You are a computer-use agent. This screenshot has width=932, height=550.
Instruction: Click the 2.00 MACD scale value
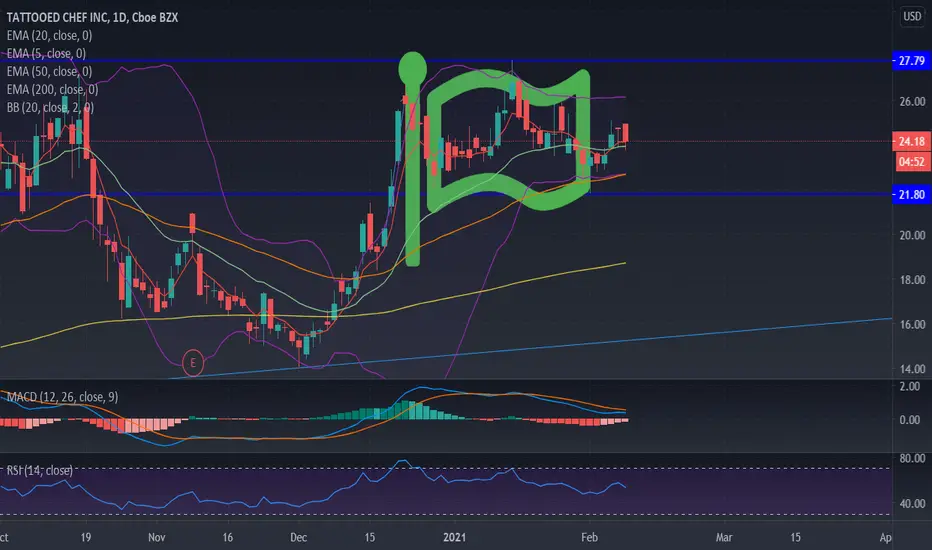(x=910, y=386)
